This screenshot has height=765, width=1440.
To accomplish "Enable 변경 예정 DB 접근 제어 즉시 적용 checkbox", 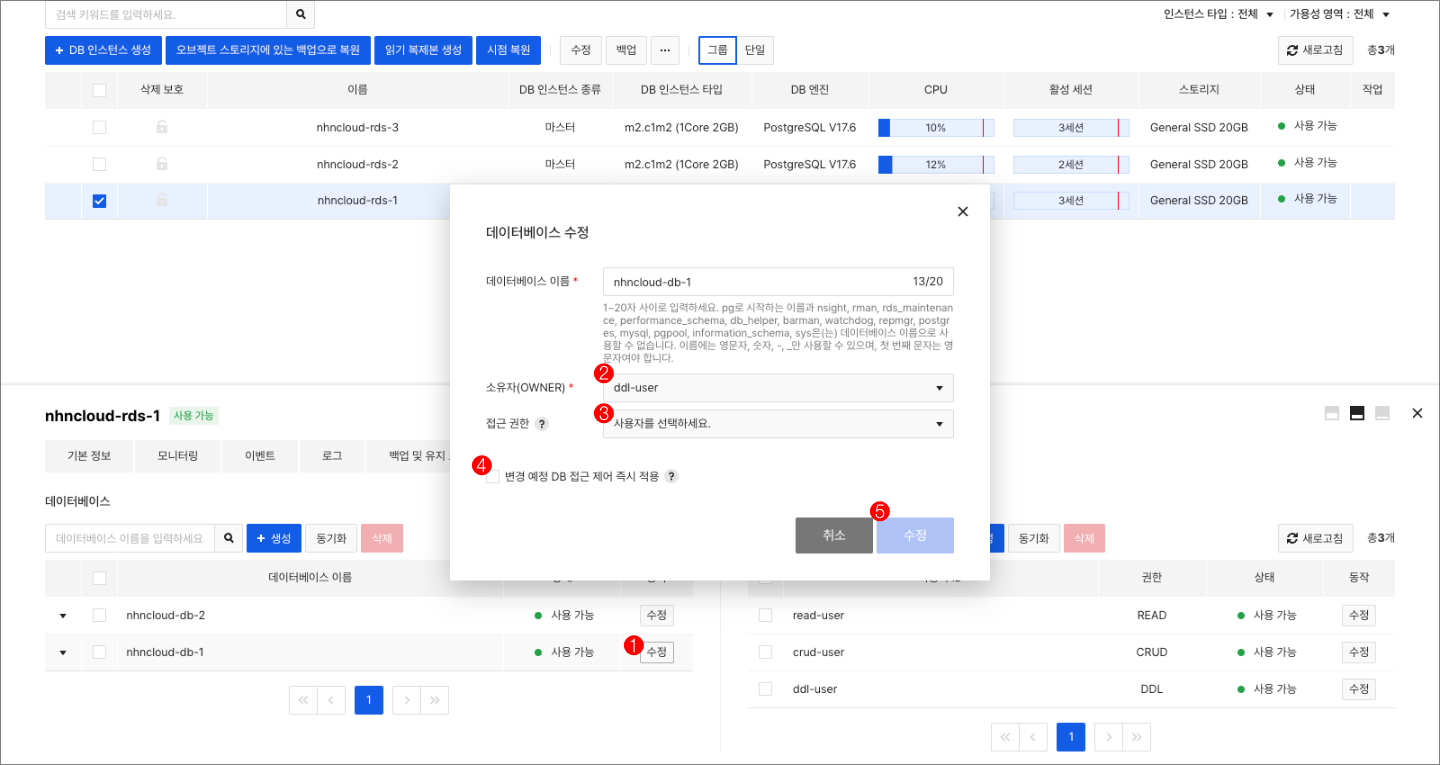I will pos(493,476).
